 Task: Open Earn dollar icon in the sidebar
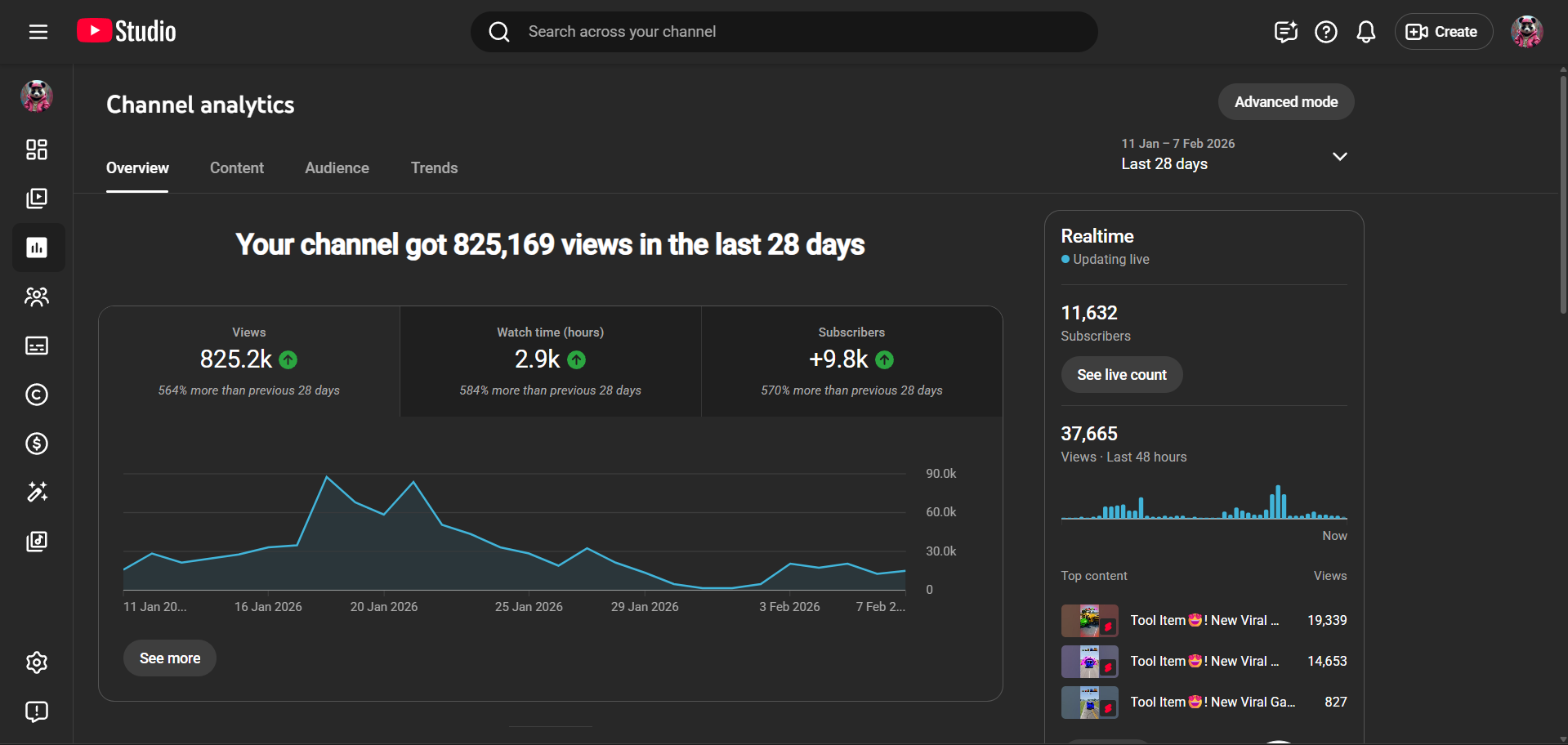tap(37, 444)
